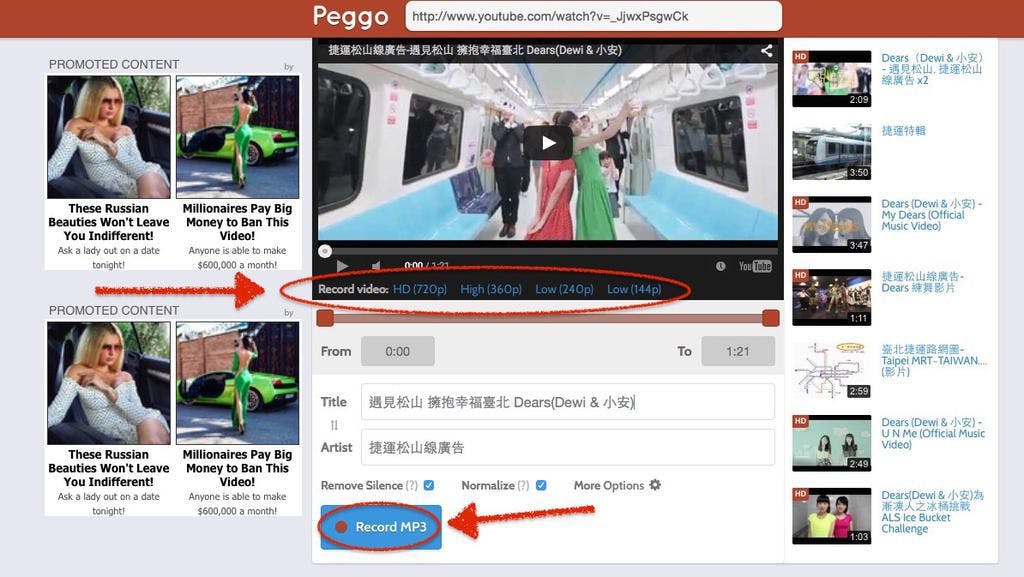Open the 3:47 My Dears video thumbnail

pyautogui.click(x=831, y=225)
